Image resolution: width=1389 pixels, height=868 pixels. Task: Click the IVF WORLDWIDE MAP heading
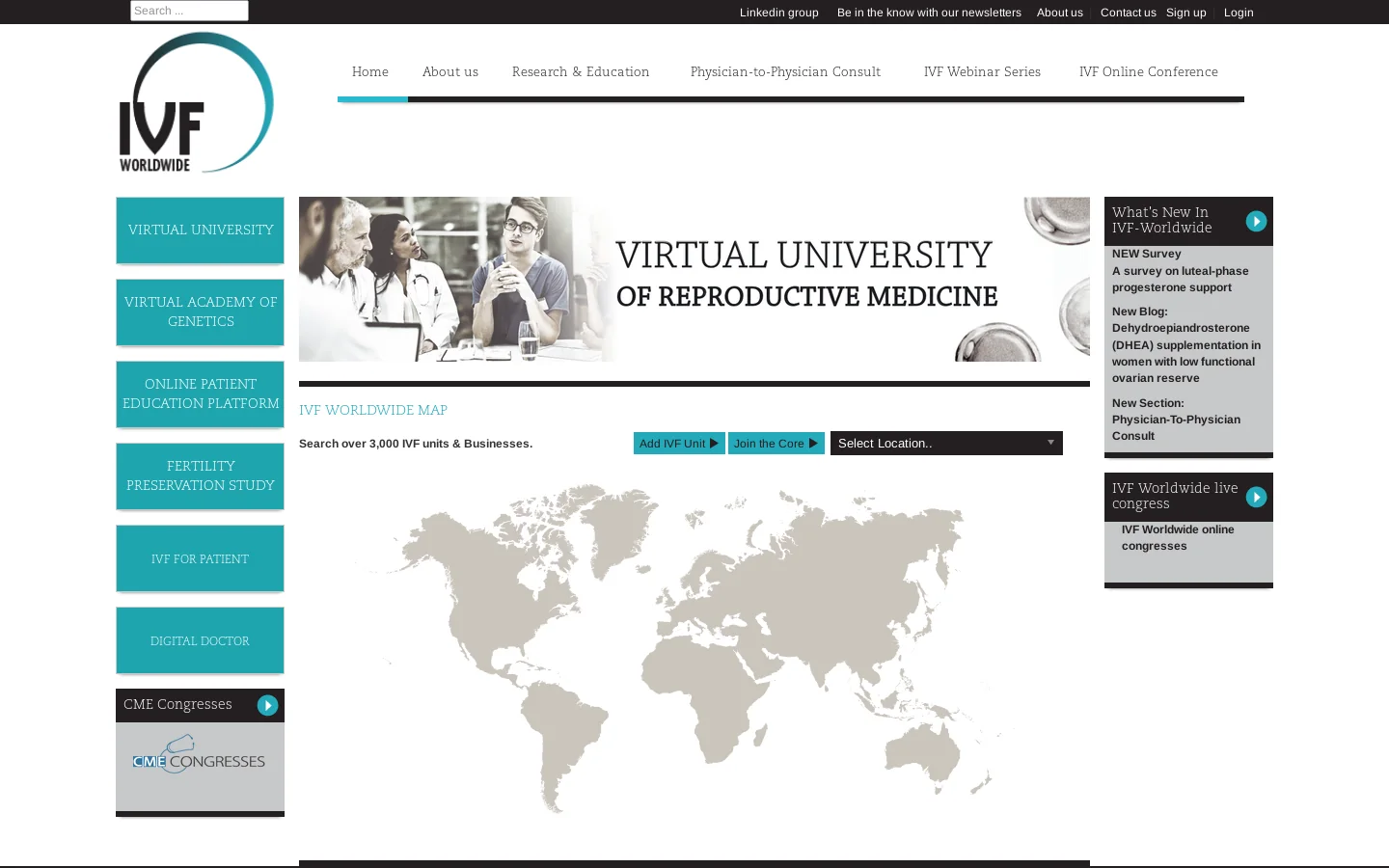click(373, 410)
